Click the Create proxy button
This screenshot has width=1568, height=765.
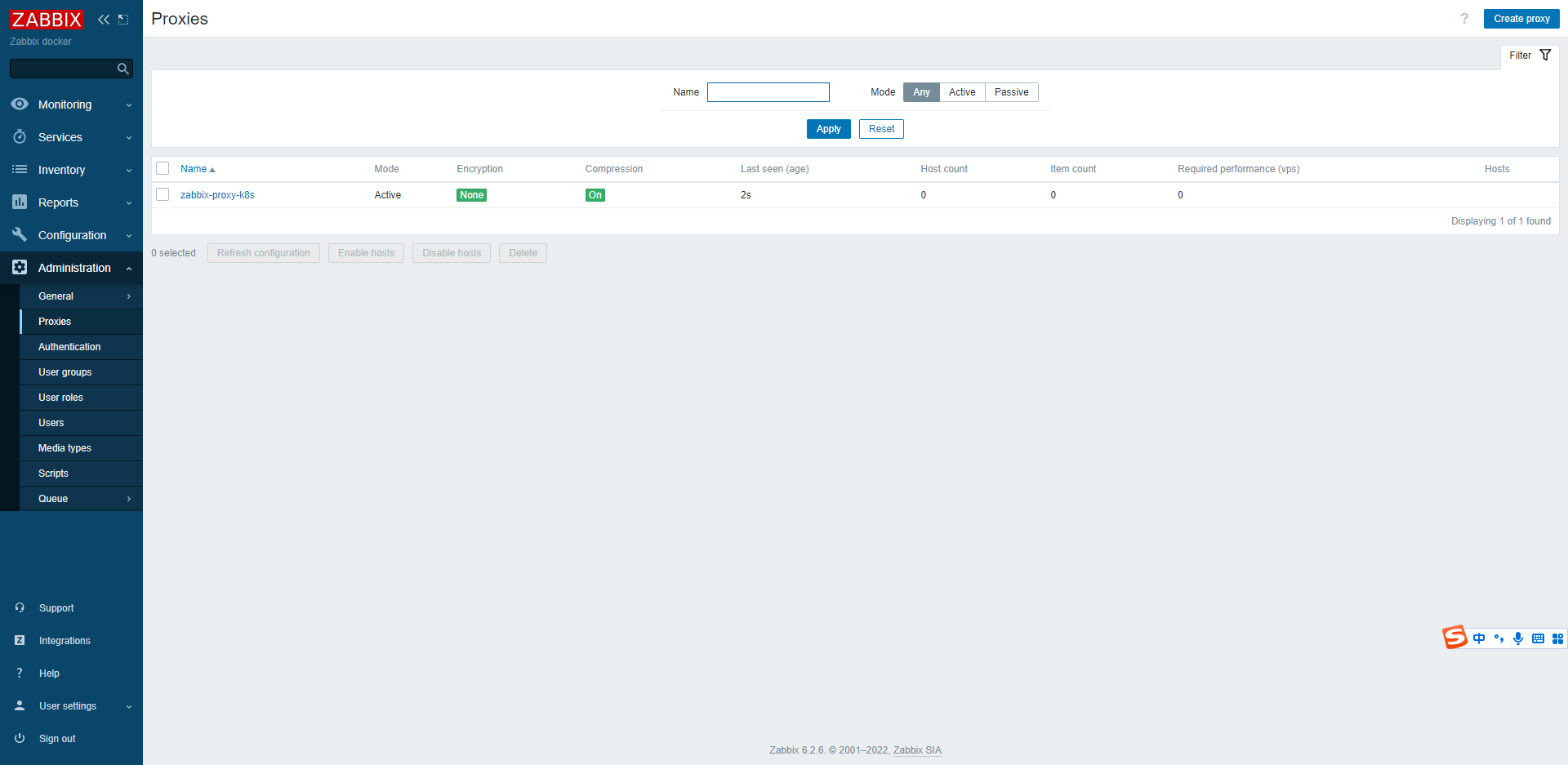point(1521,19)
